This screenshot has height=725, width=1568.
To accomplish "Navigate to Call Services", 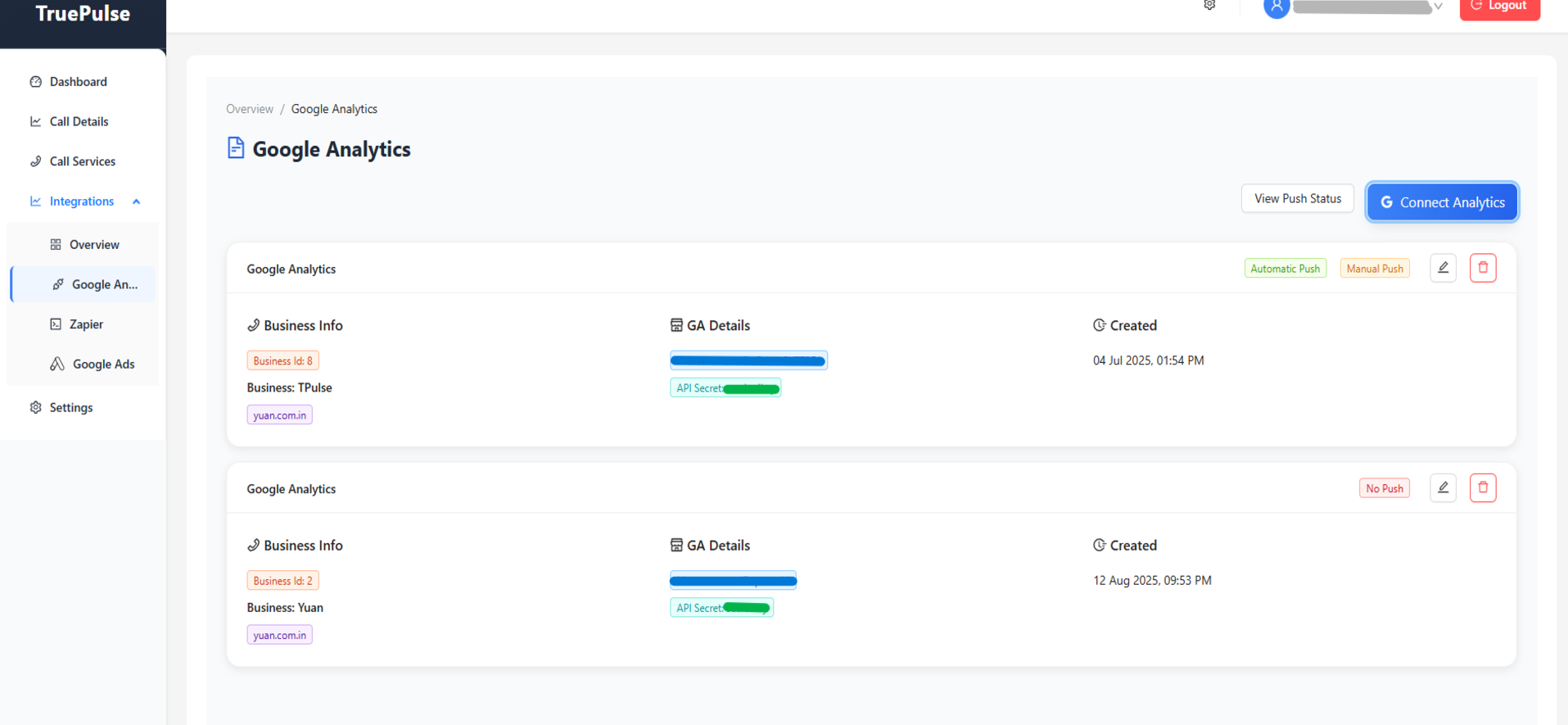I will click(x=82, y=161).
